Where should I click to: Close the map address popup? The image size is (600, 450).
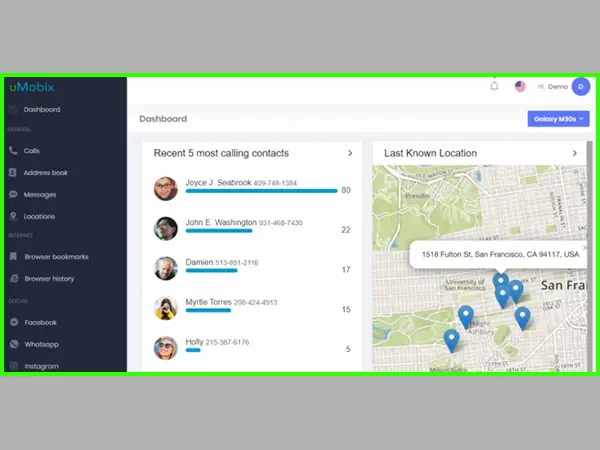point(584,247)
